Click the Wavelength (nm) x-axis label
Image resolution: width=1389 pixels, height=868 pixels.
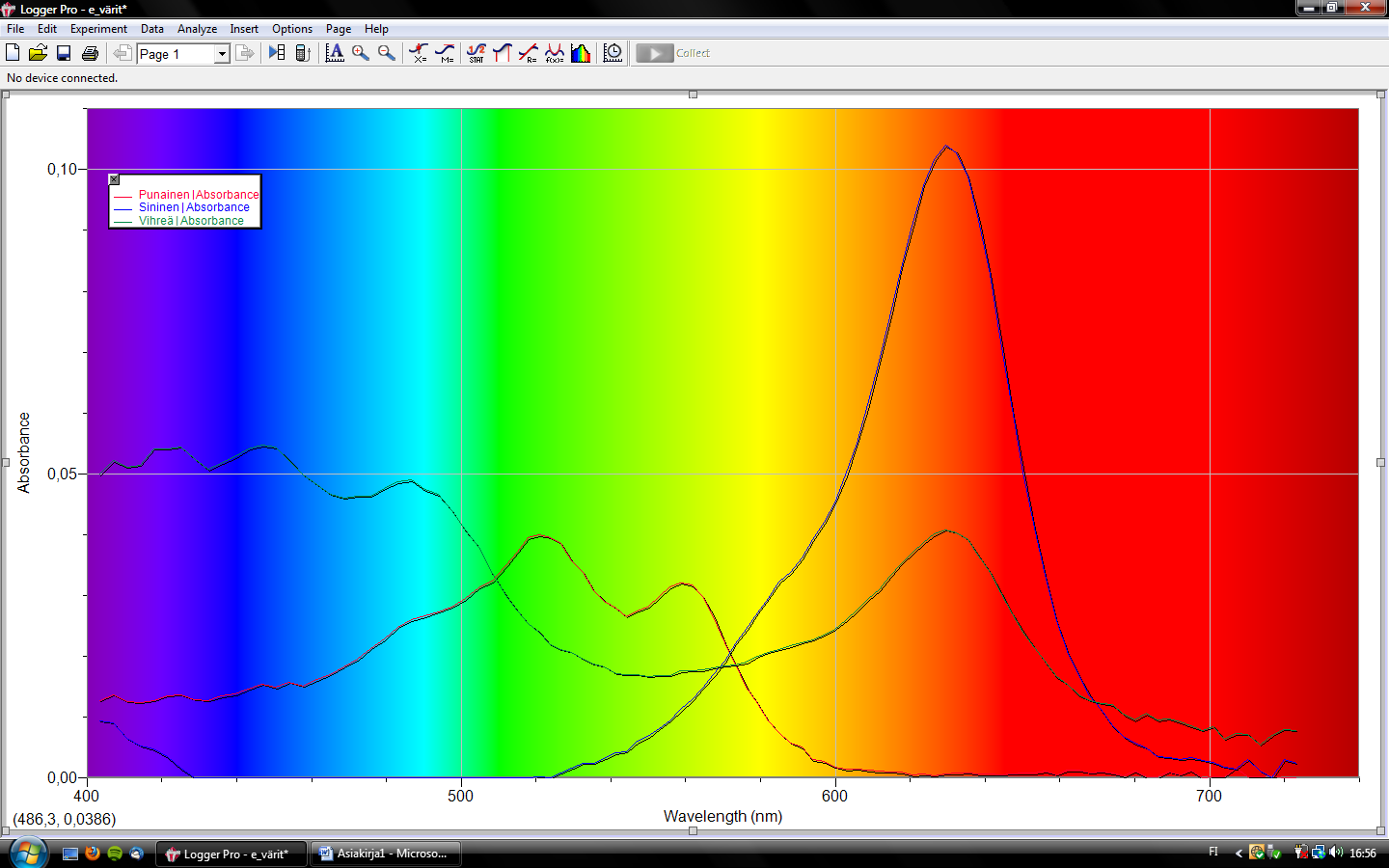[722, 816]
